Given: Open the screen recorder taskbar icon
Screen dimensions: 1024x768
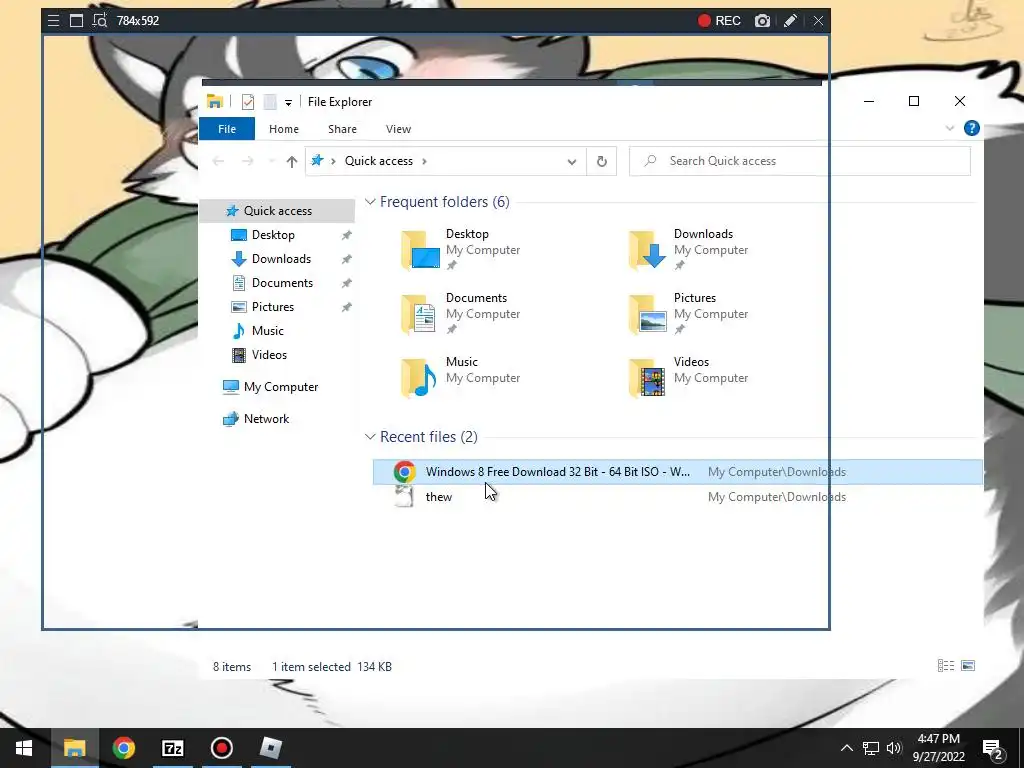Looking at the screenshot, I should click(x=221, y=748).
